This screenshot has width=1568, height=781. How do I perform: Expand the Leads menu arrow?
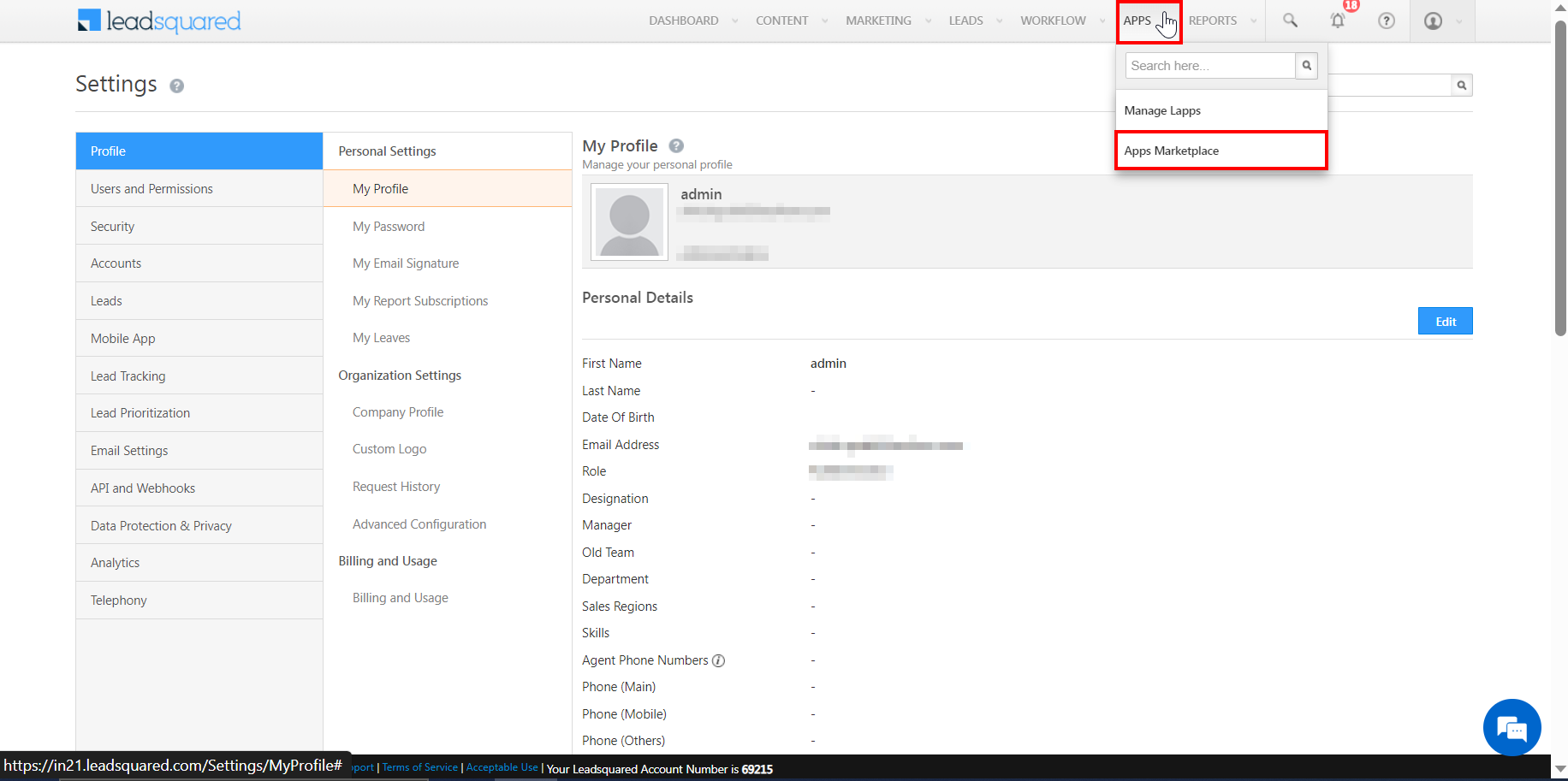pyautogui.click(x=999, y=21)
